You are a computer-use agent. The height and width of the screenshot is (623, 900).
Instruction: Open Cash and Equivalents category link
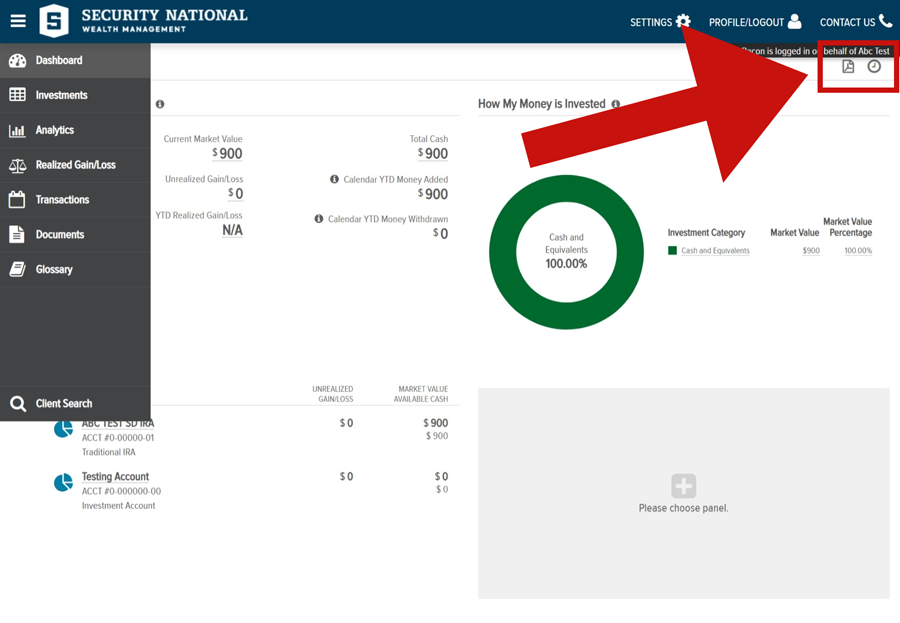tap(715, 251)
